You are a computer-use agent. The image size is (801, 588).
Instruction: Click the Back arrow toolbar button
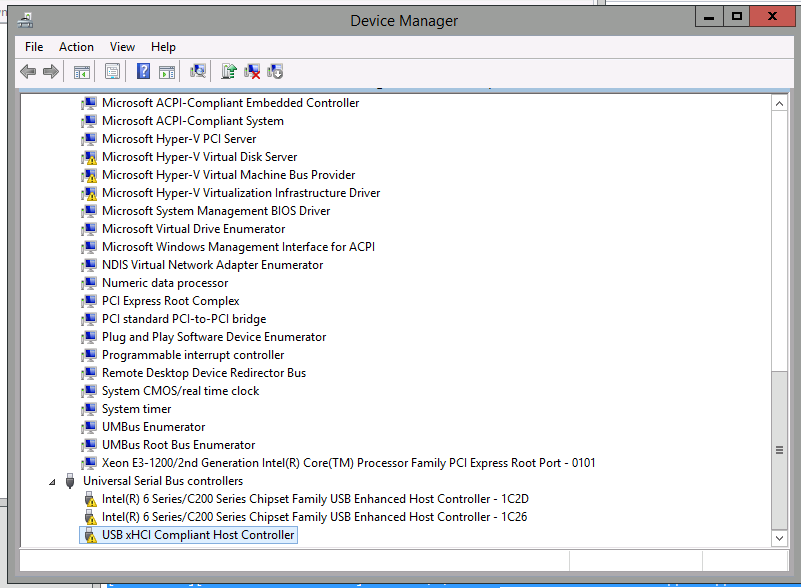[28, 72]
